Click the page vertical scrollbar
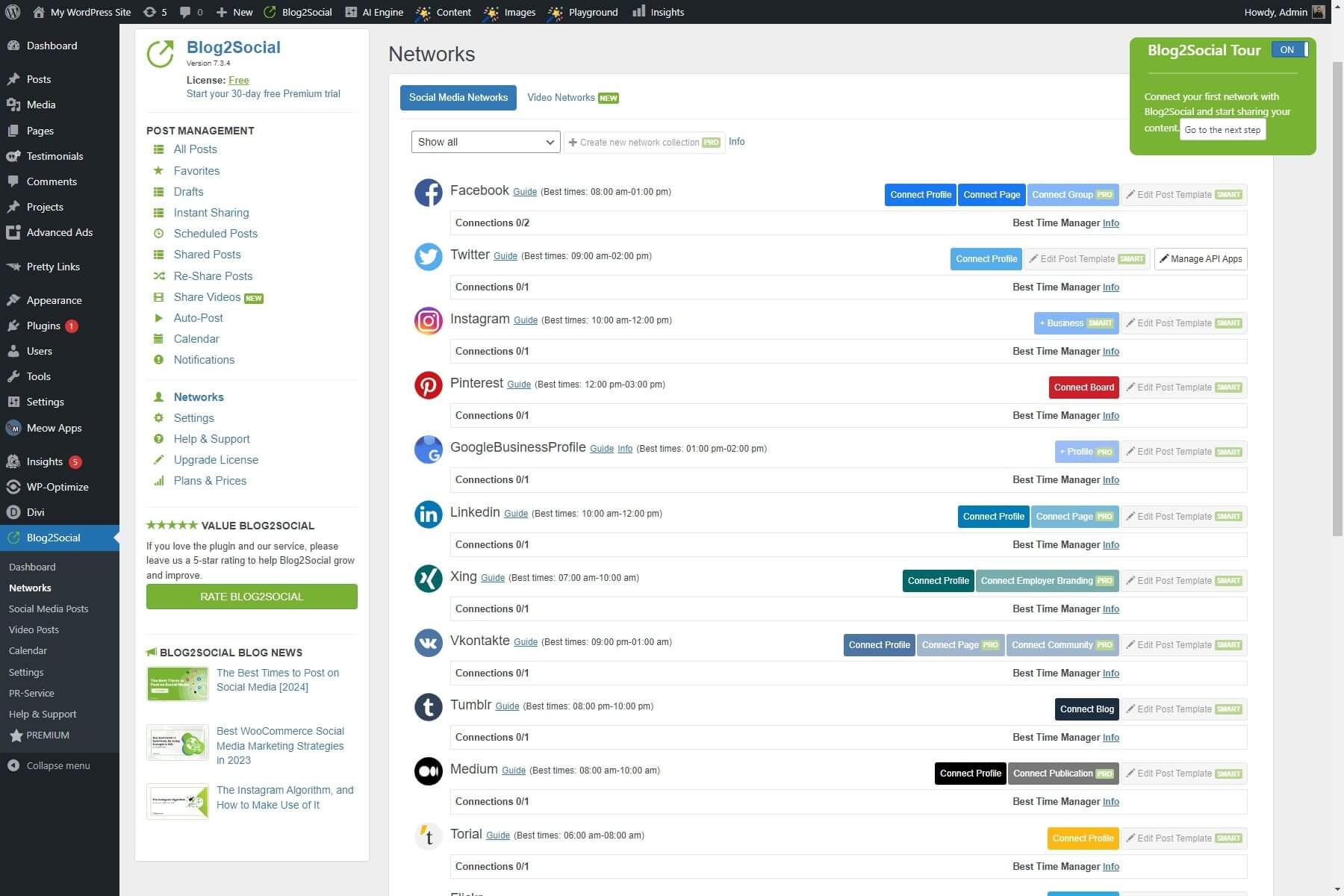Screen dimensions: 1344x896 point(1337,299)
